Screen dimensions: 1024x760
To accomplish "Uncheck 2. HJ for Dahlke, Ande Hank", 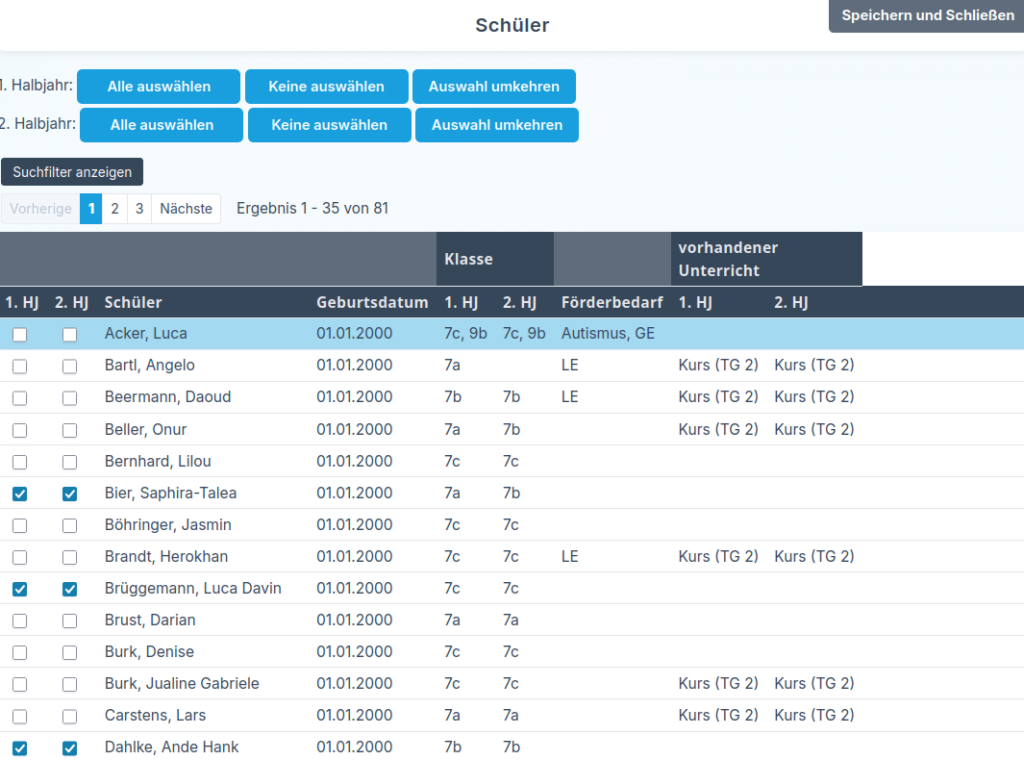I will click(69, 748).
